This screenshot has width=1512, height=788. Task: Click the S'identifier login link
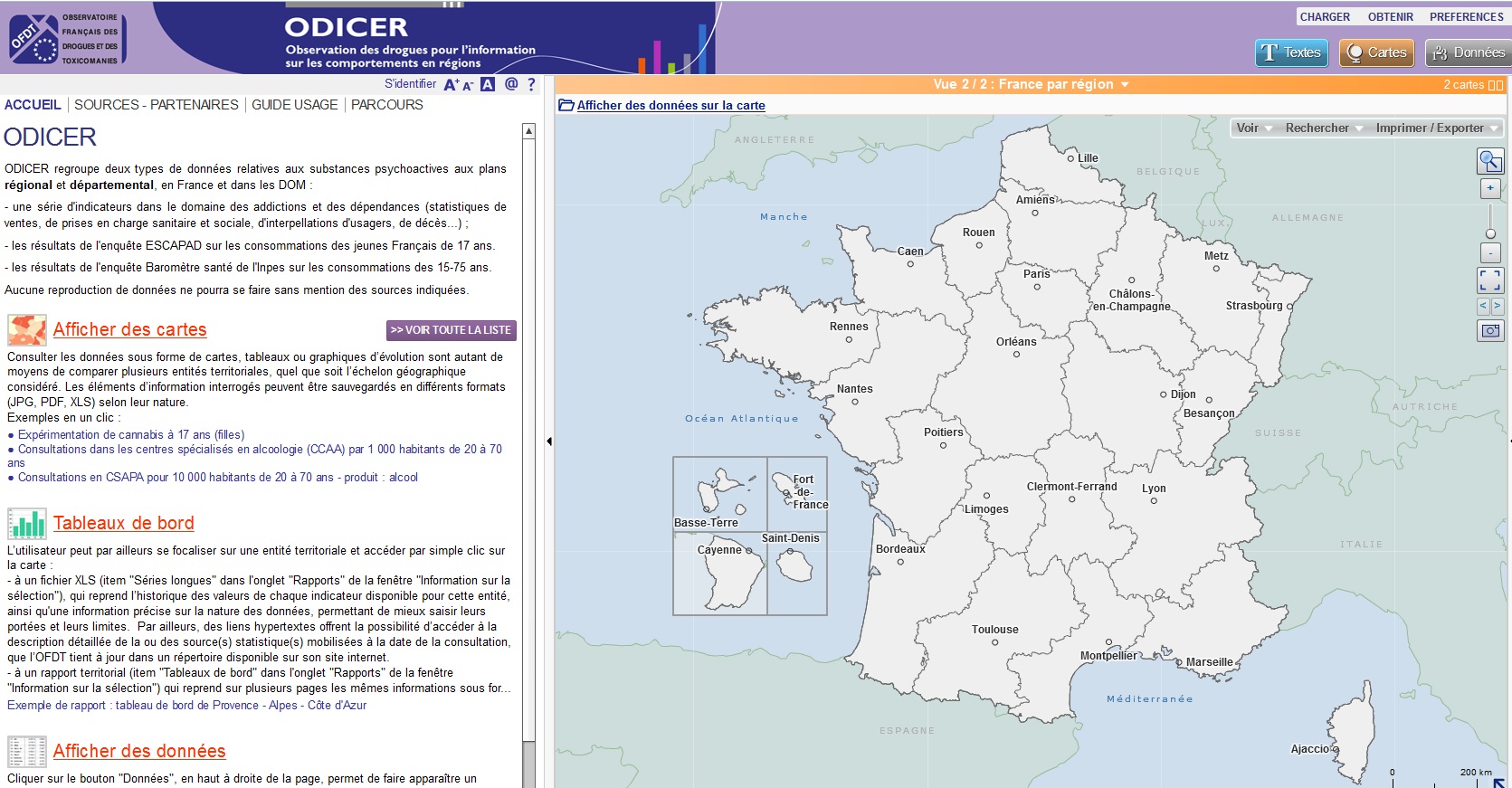pyautogui.click(x=410, y=84)
